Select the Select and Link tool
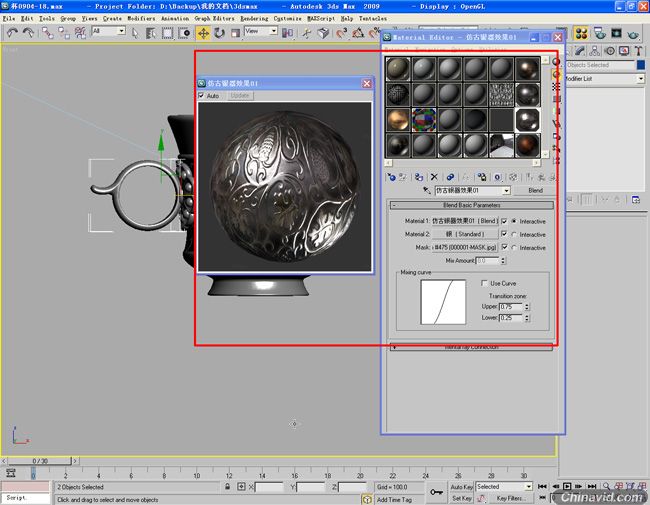 coord(48,33)
